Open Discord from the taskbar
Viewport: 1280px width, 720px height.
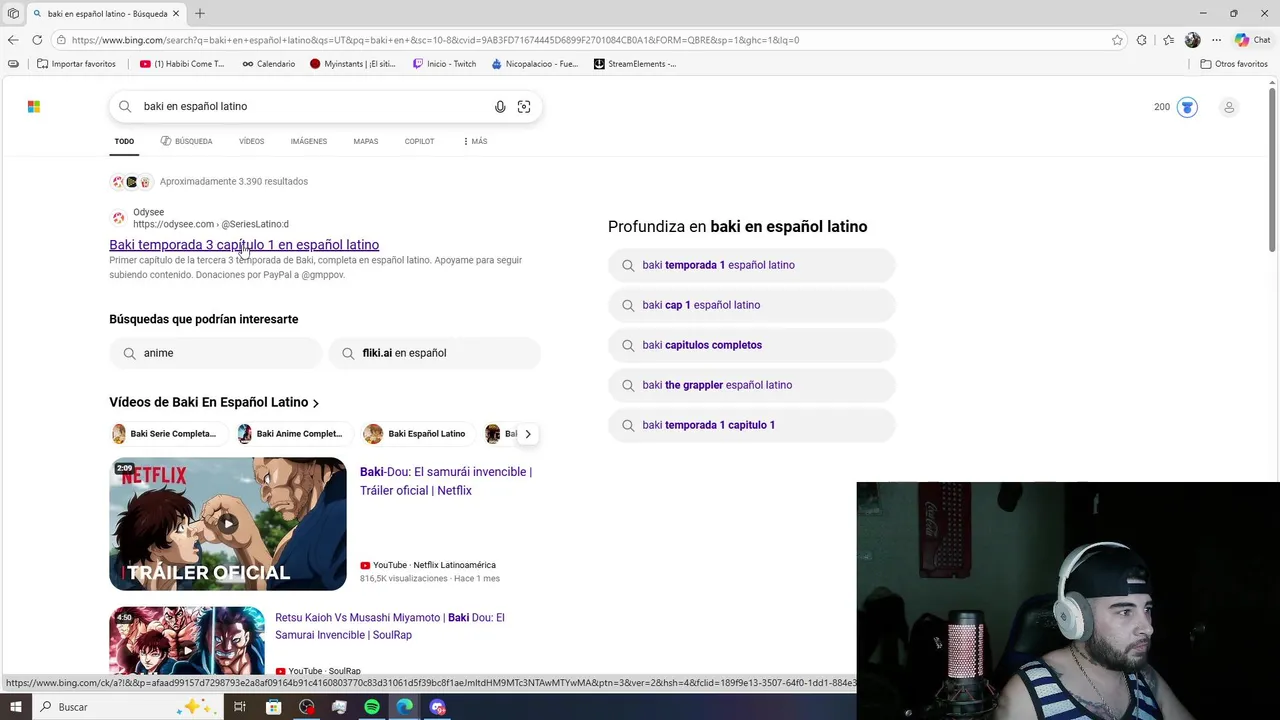click(438, 707)
